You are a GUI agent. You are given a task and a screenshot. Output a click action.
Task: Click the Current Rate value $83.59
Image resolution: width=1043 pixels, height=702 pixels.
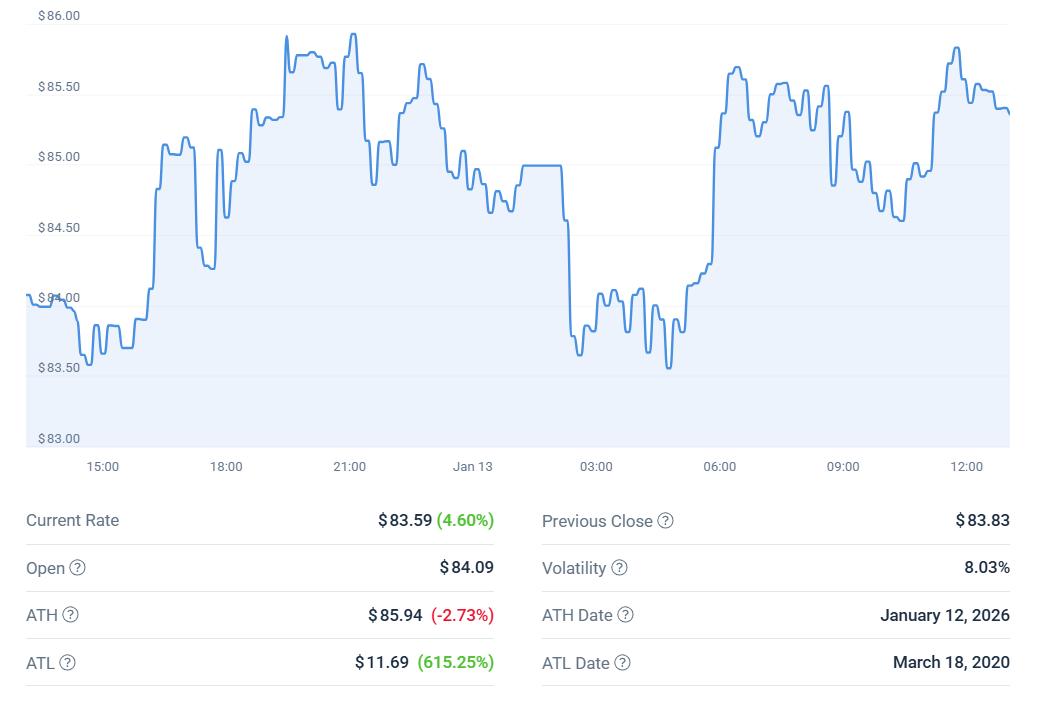405,520
